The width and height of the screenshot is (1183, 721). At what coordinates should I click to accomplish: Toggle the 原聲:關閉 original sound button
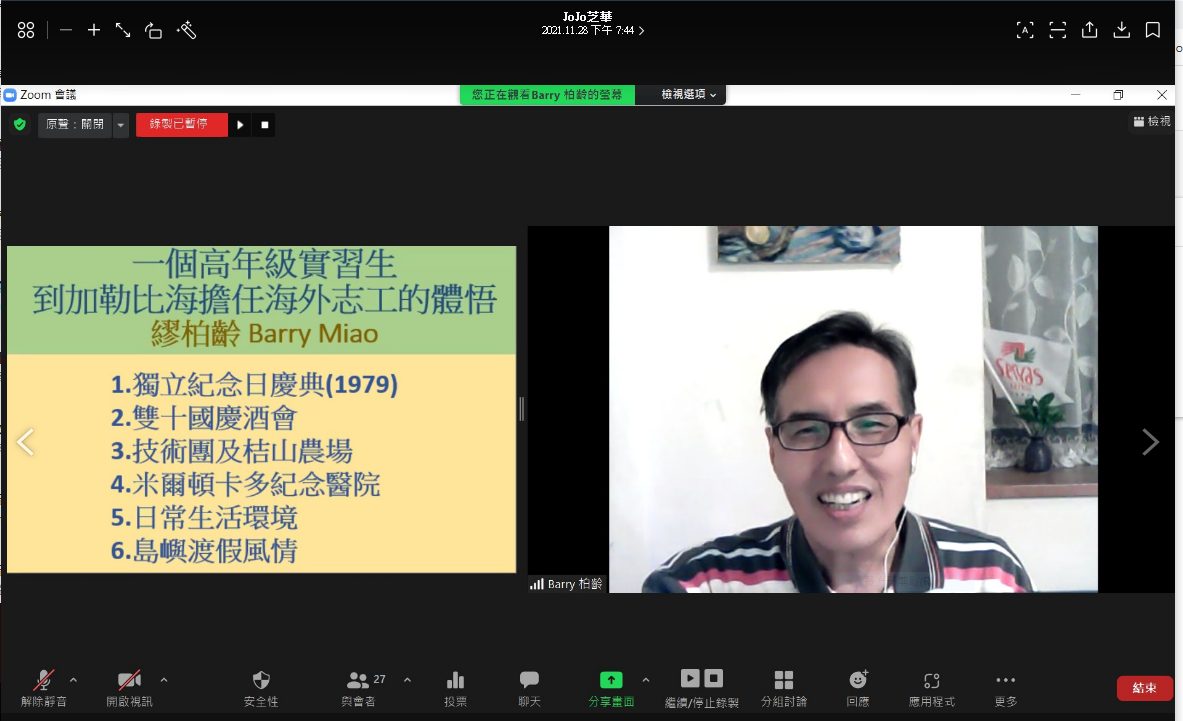[75, 124]
